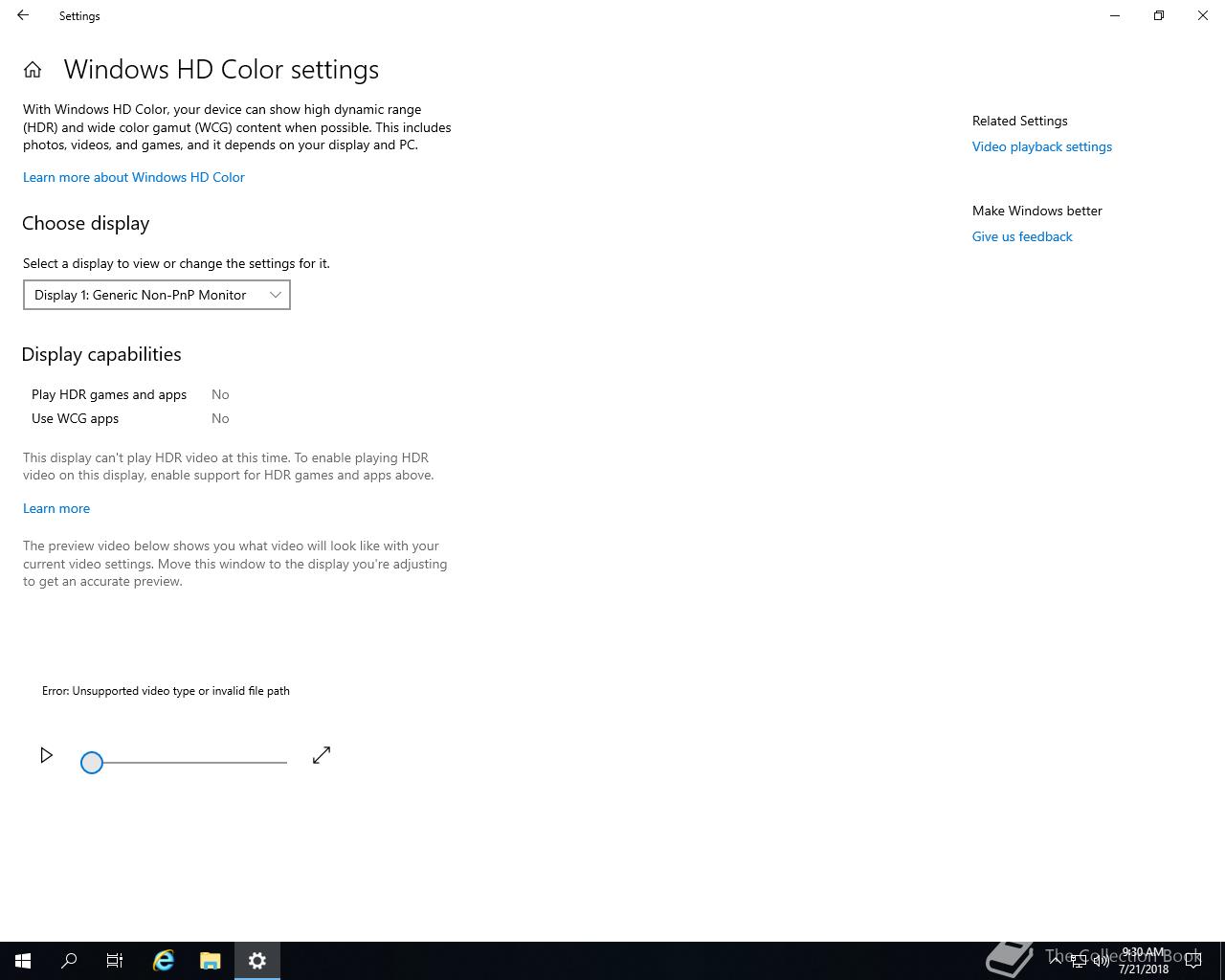Open the Settings home icon
This screenshot has width=1225, height=980.
coord(33,70)
